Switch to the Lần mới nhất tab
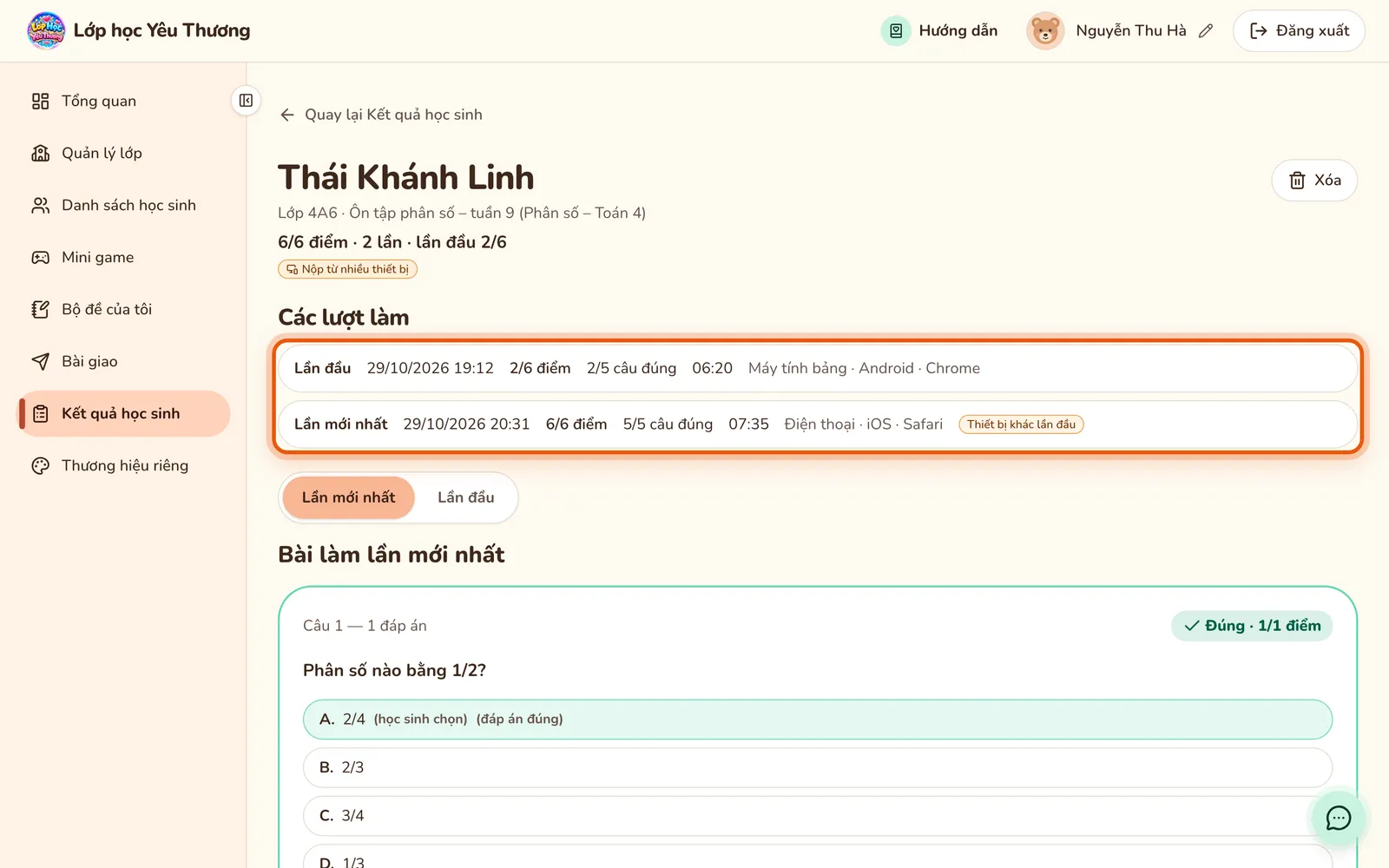 (348, 497)
